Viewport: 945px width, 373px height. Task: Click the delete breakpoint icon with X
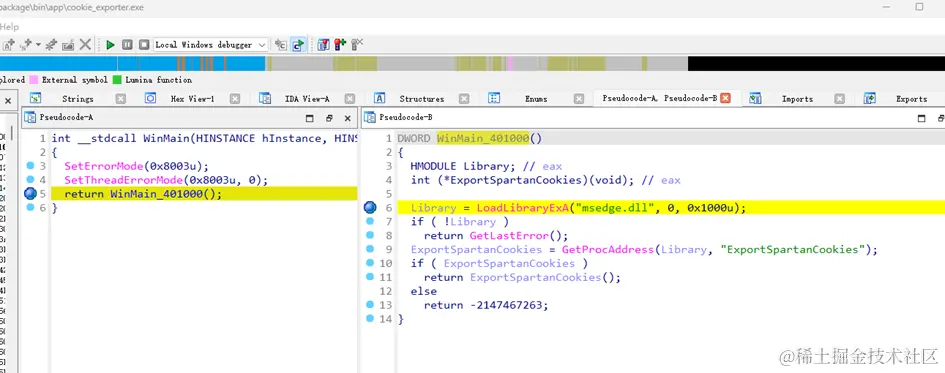[357, 45]
